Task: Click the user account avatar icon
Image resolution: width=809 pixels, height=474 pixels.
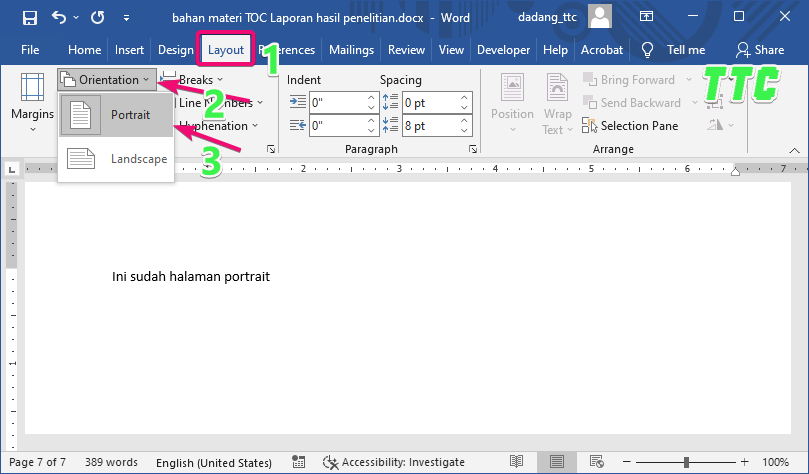Action: point(600,17)
